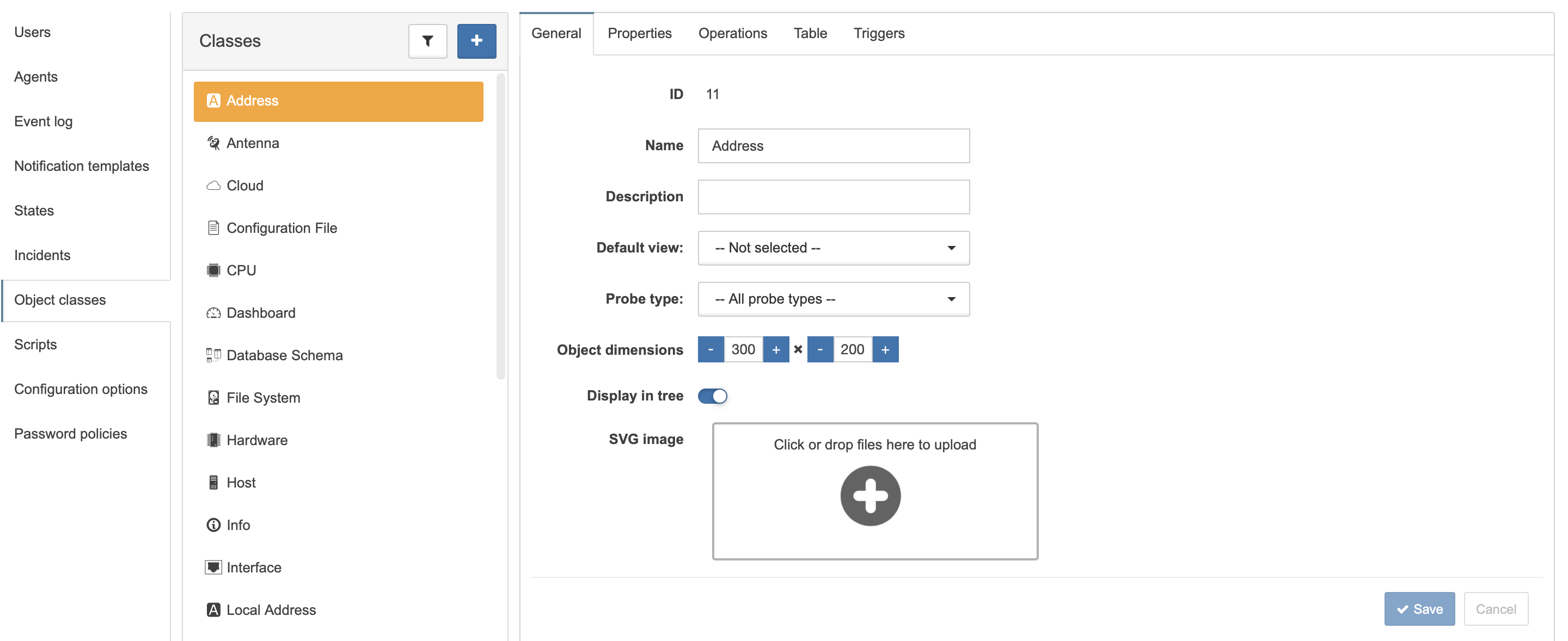Screen dimensions: 1568x641
Task: Click the Cancel button
Action: pyautogui.click(x=1496, y=609)
